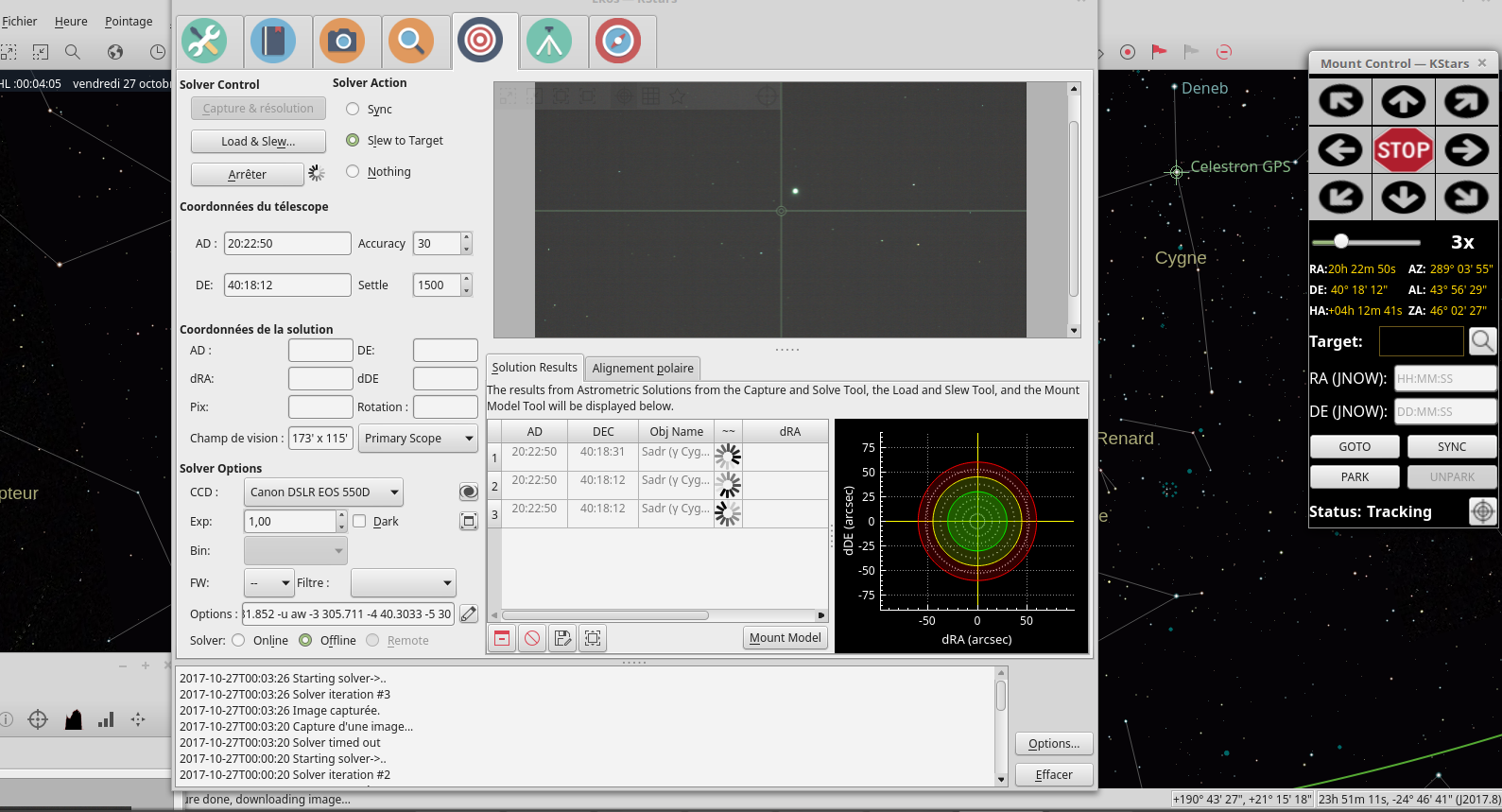Open the Pointage menu
Image resolution: width=1502 pixels, height=812 pixels.
pos(129,22)
